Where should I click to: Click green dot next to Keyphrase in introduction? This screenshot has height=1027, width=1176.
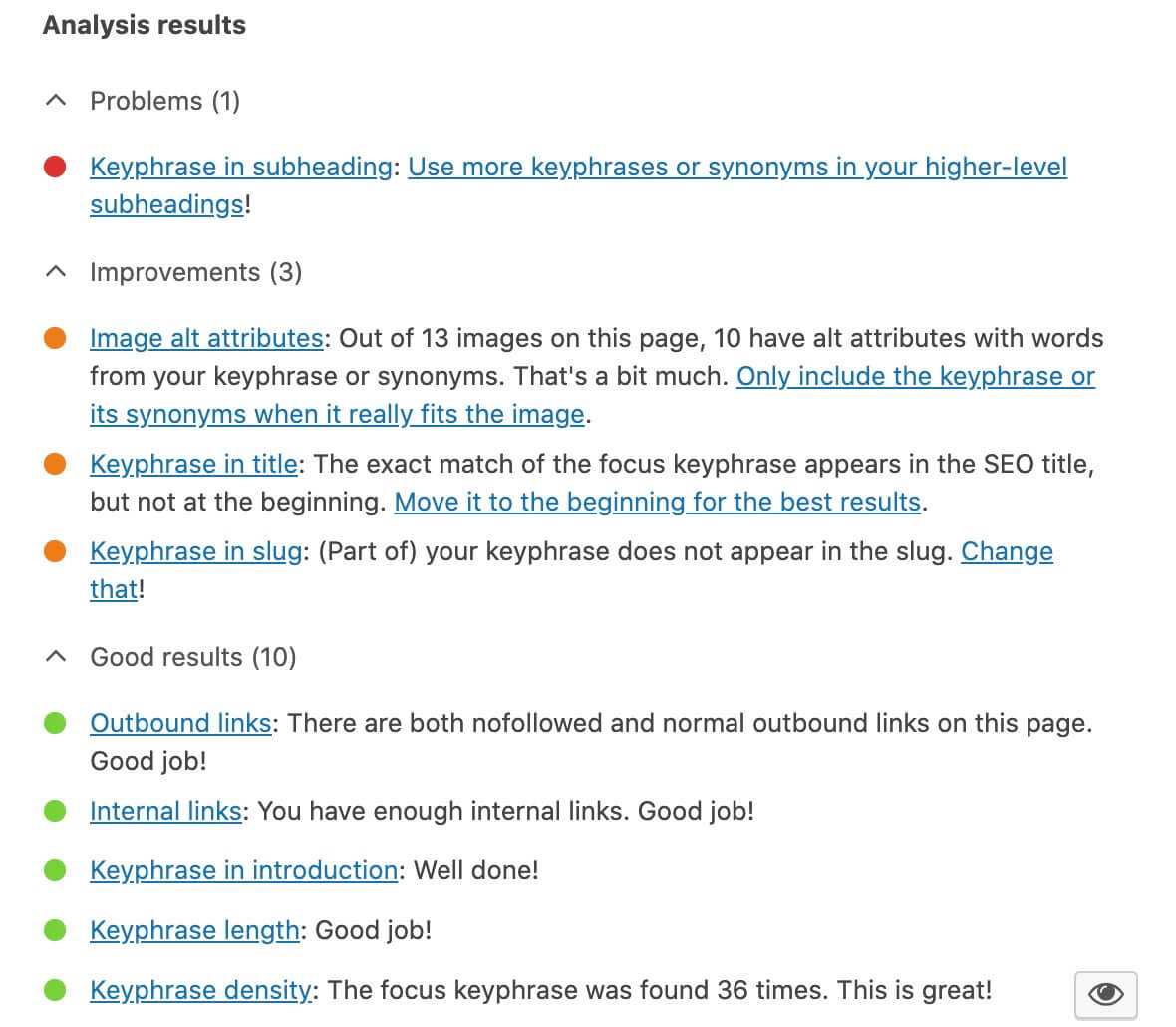56,870
